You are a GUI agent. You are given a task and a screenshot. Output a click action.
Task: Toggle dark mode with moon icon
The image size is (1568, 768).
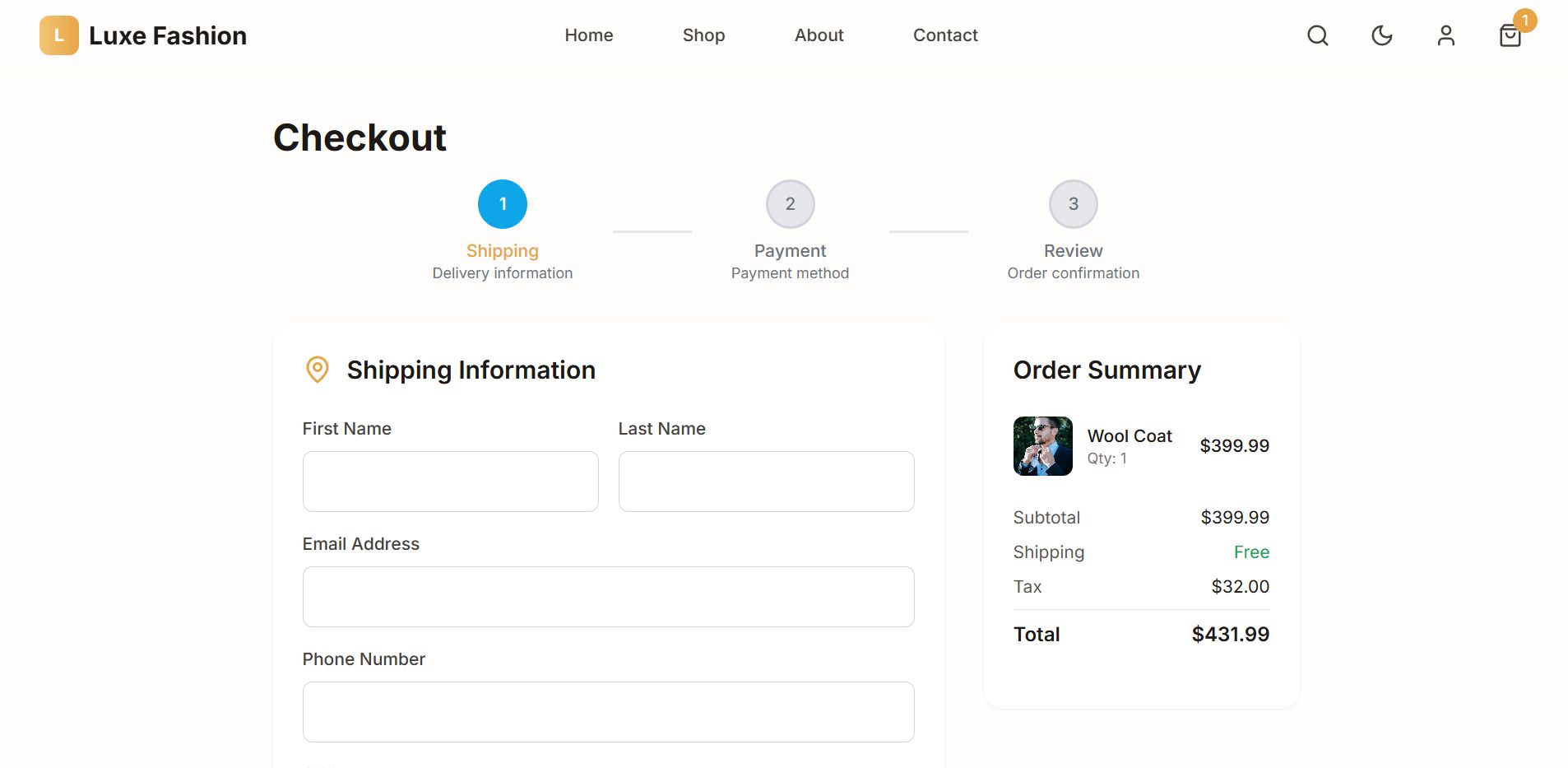(1382, 35)
